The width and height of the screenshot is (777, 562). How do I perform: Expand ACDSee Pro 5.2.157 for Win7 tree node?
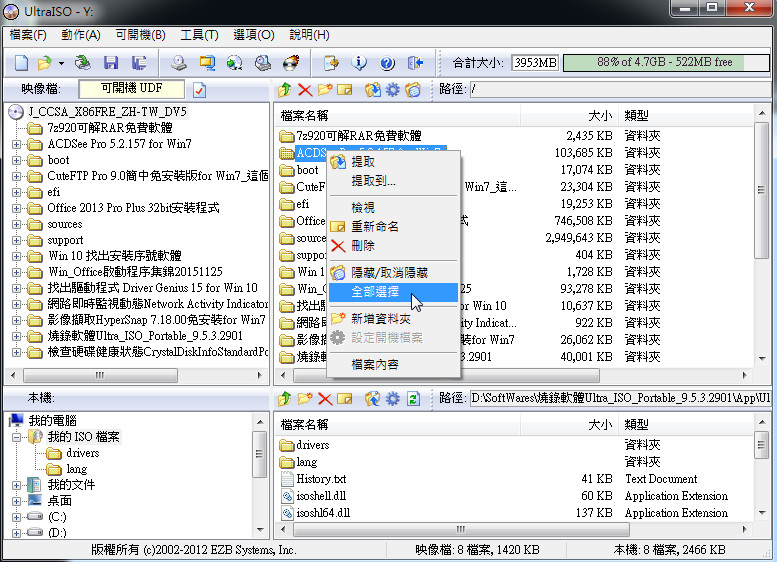(x=16, y=145)
